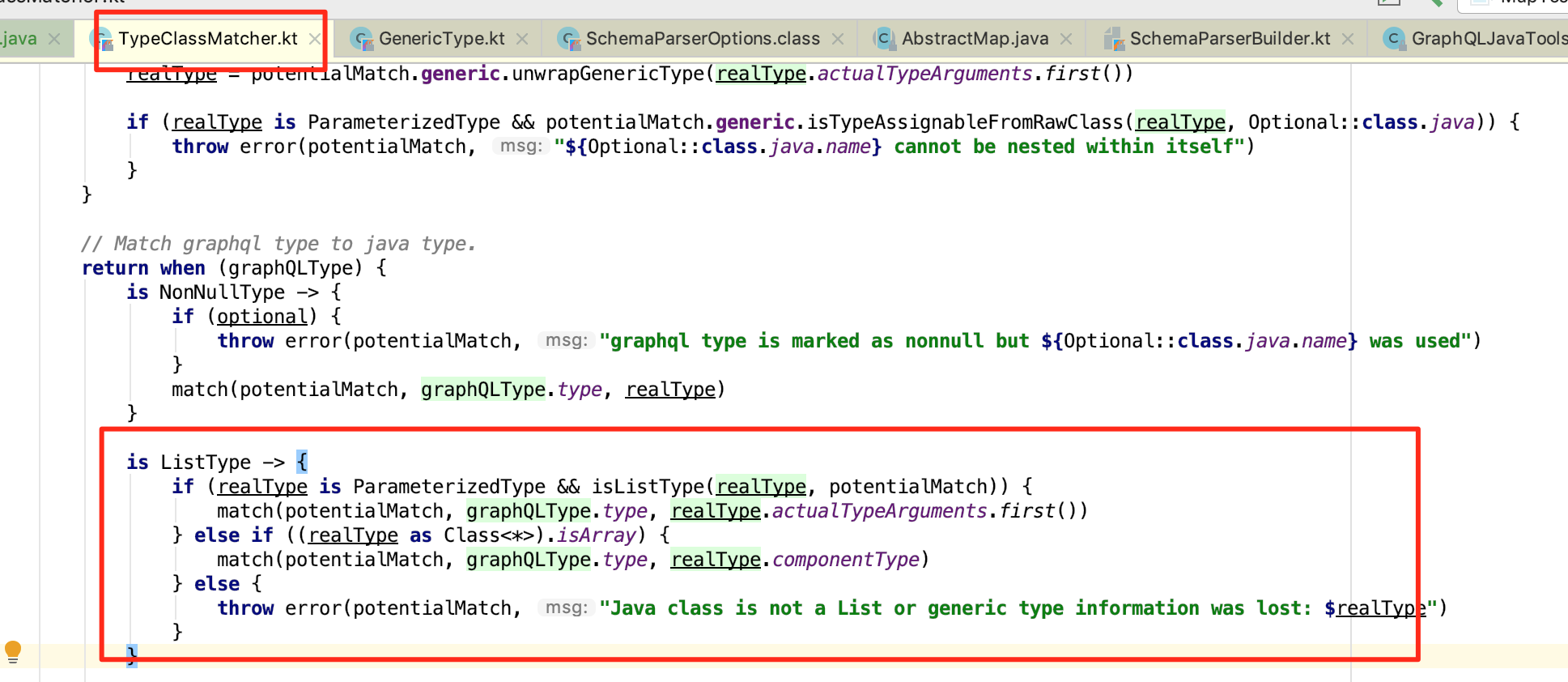Screen dimensions: 1568x682
Task: Click the Kotlin file icon on TypeClassMatcher.kt tab
Action: point(104,39)
